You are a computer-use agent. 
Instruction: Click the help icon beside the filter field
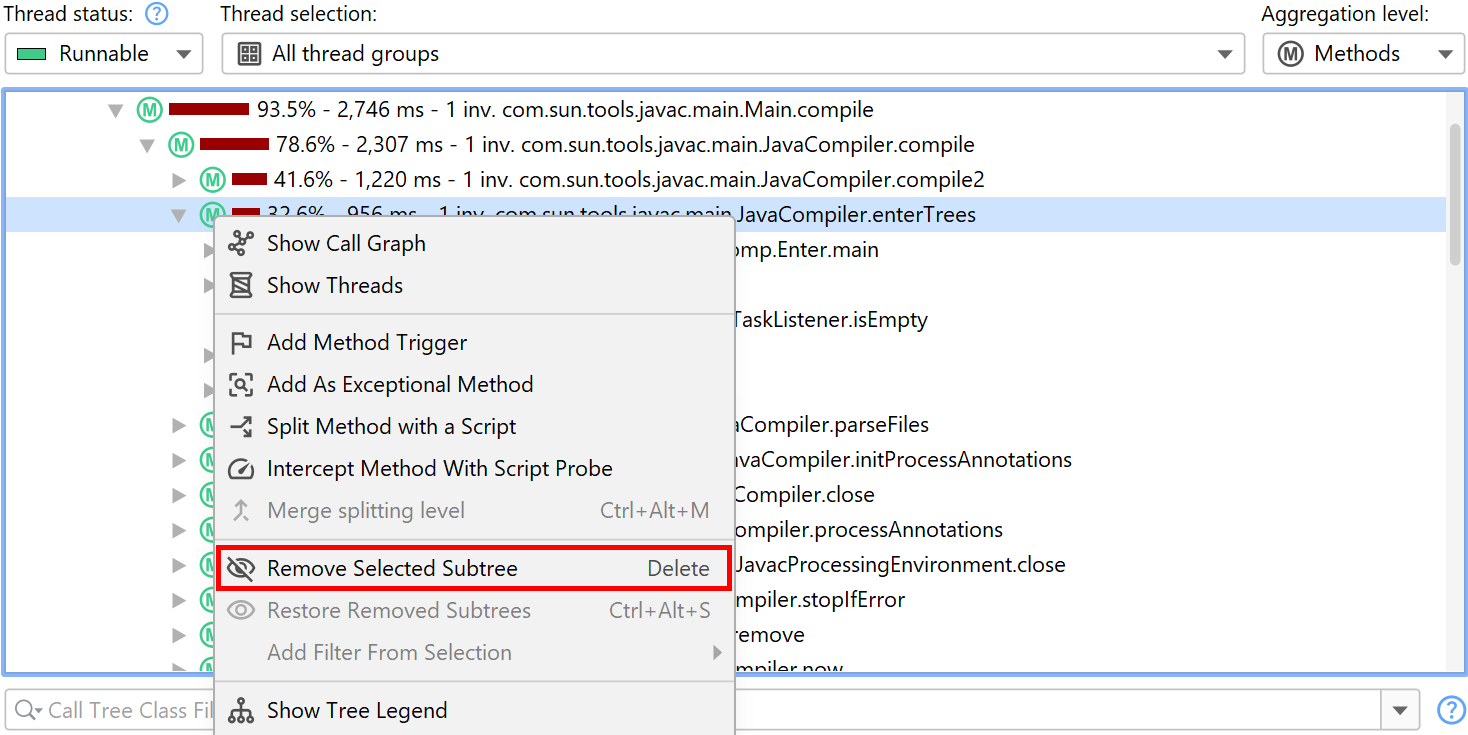[x=1450, y=710]
